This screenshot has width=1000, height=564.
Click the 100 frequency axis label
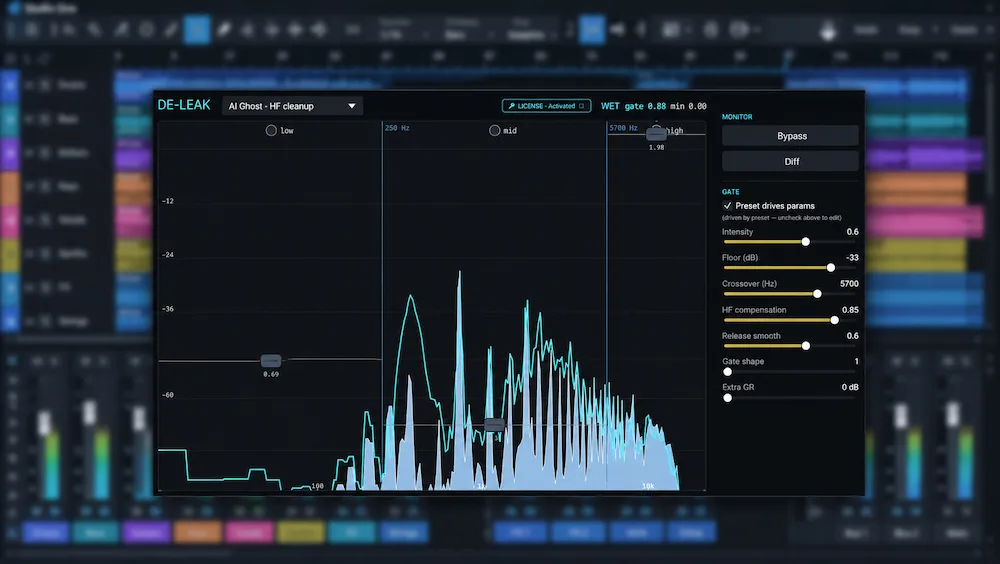pyautogui.click(x=317, y=486)
